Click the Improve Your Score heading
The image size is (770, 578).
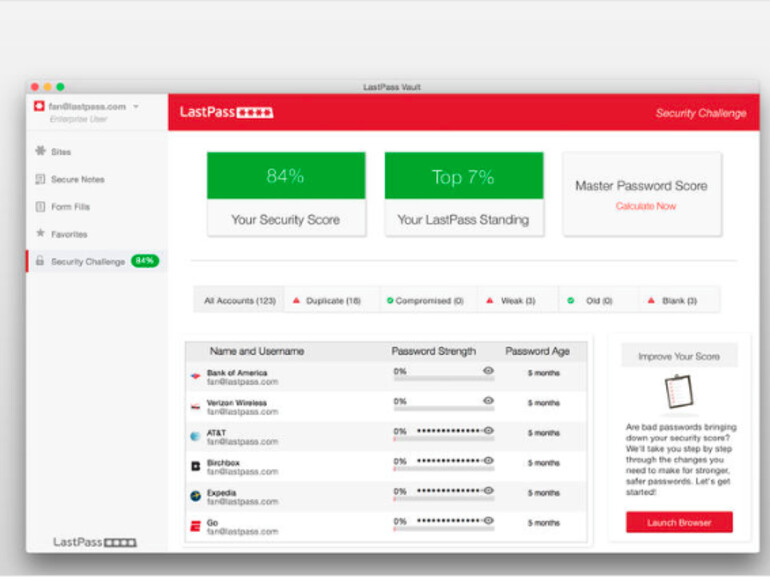tap(679, 357)
